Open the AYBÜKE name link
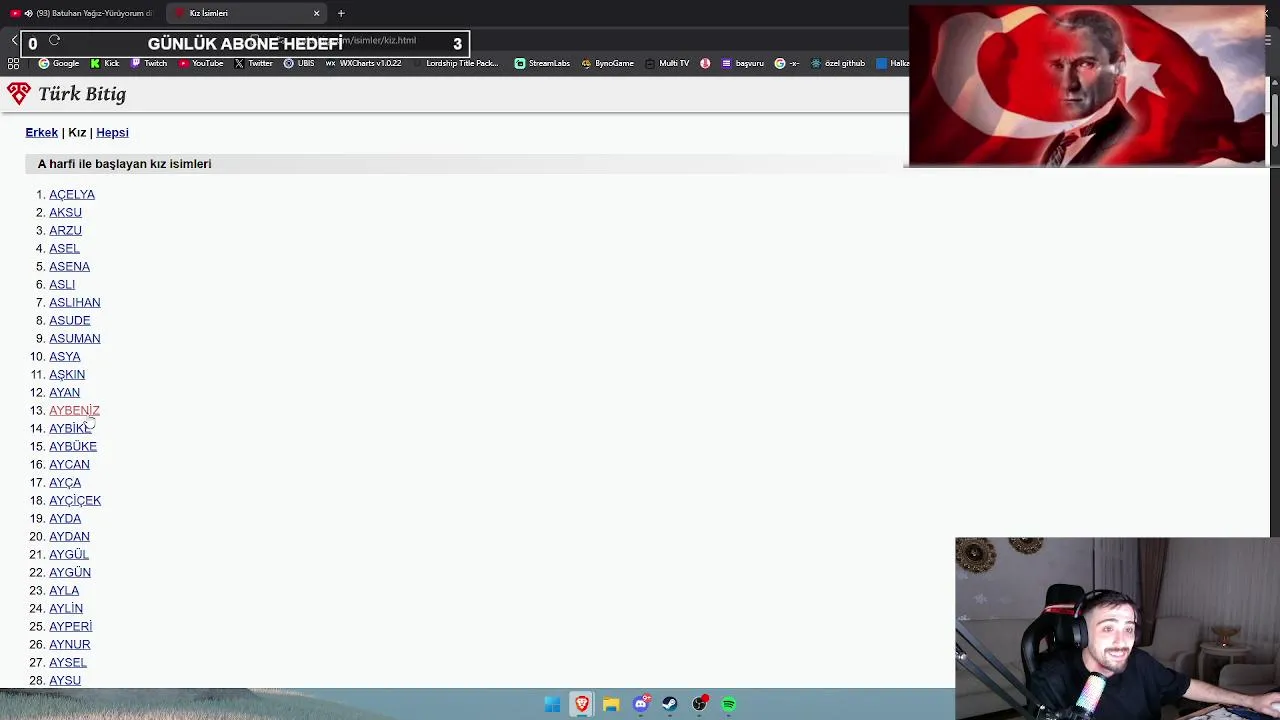Image resolution: width=1280 pixels, height=720 pixels. coord(73,446)
